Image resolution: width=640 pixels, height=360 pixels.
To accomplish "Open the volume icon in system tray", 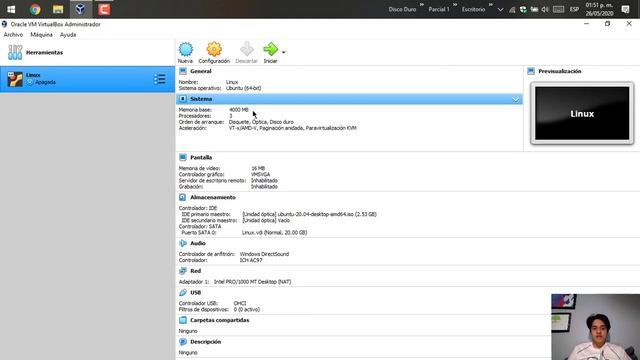I will [x=545, y=9].
